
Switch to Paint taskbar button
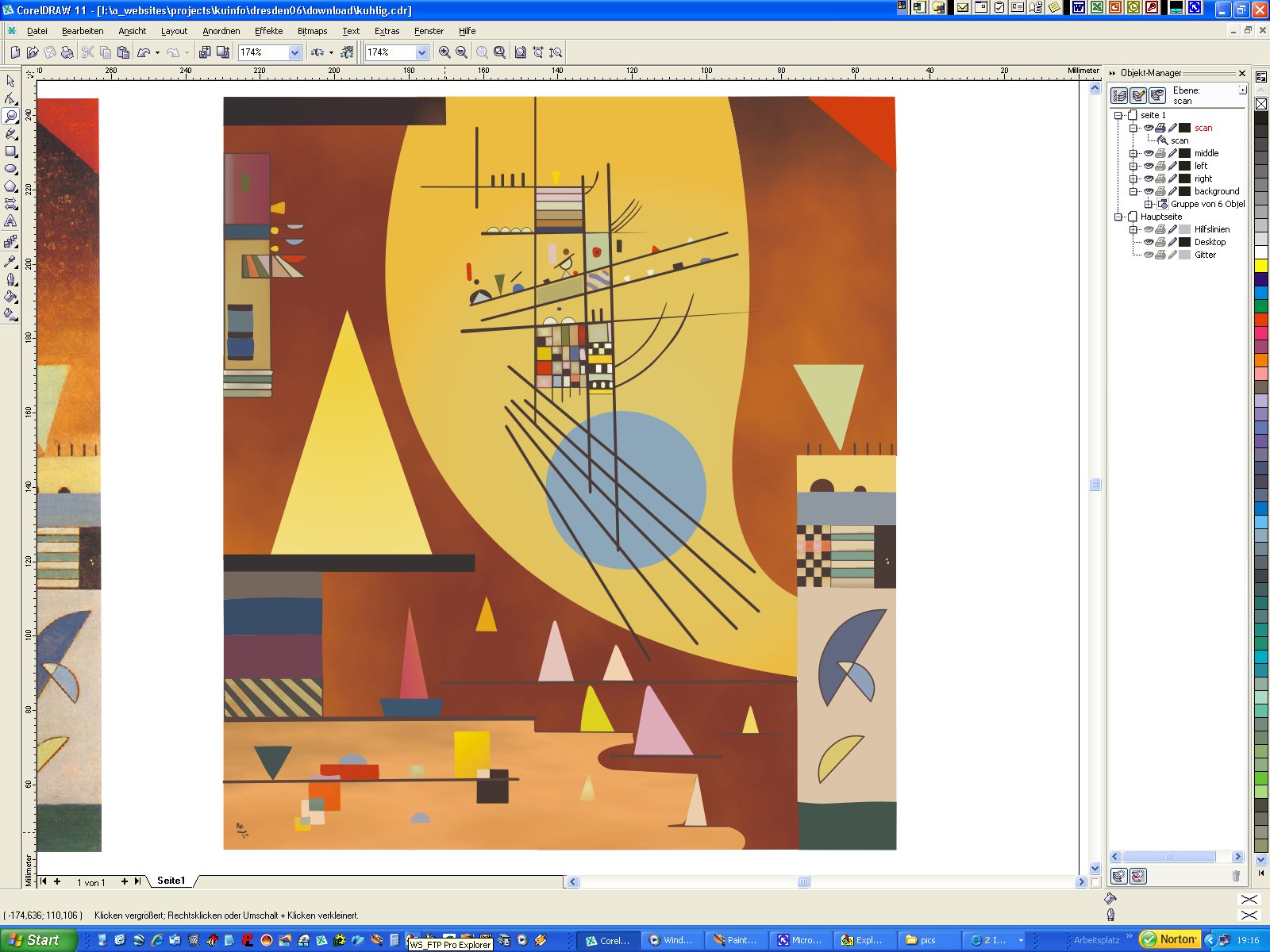(x=736, y=940)
